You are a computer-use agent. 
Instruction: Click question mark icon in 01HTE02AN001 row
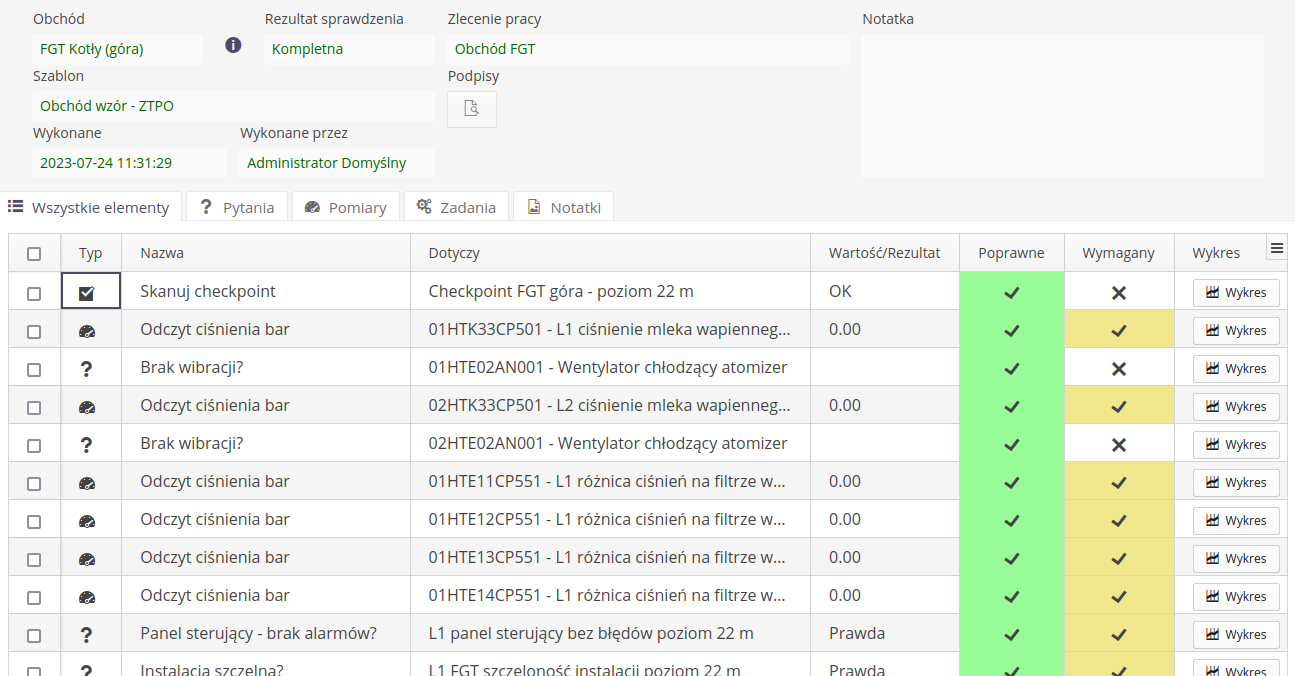click(87, 369)
